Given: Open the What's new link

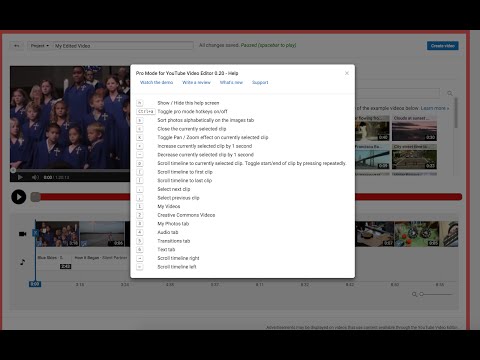Looking at the screenshot, I should (x=231, y=82).
